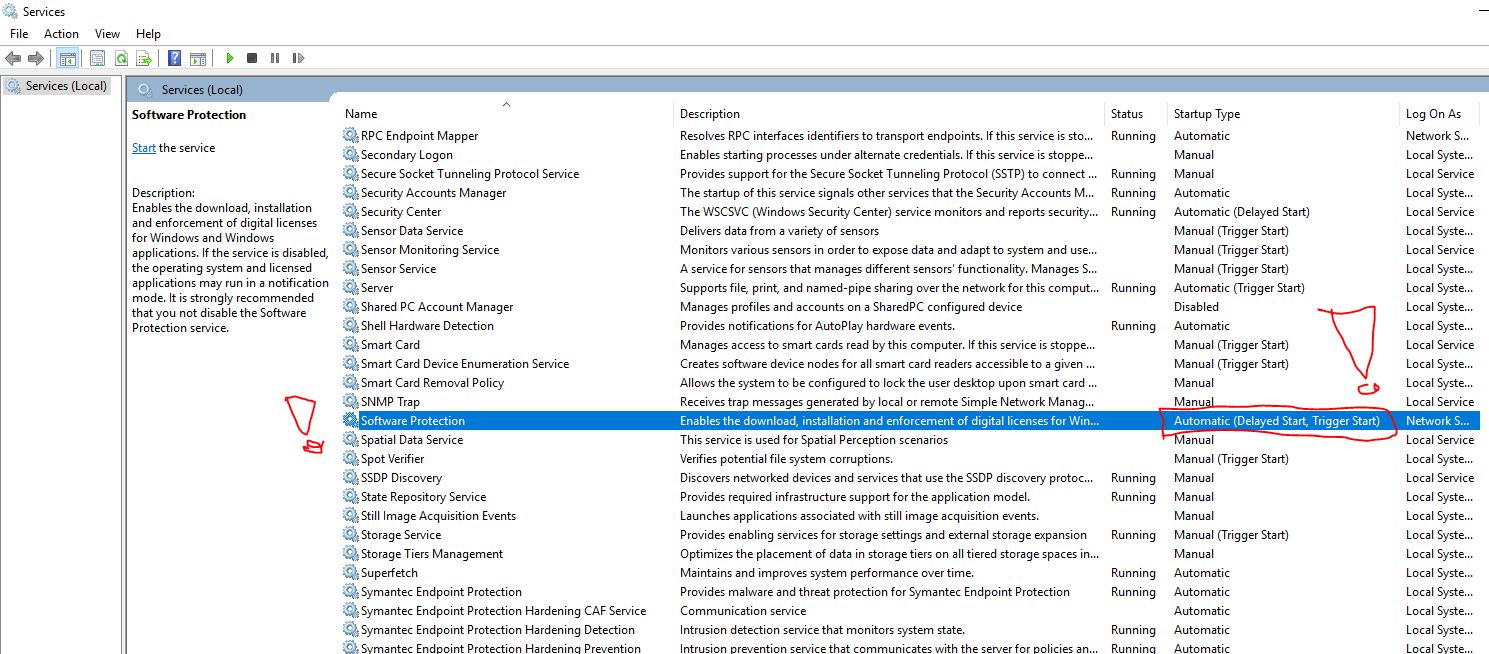Click Software Protection heading in left pane
Screen dimensions: 1489x654
pyautogui.click(x=189, y=114)
